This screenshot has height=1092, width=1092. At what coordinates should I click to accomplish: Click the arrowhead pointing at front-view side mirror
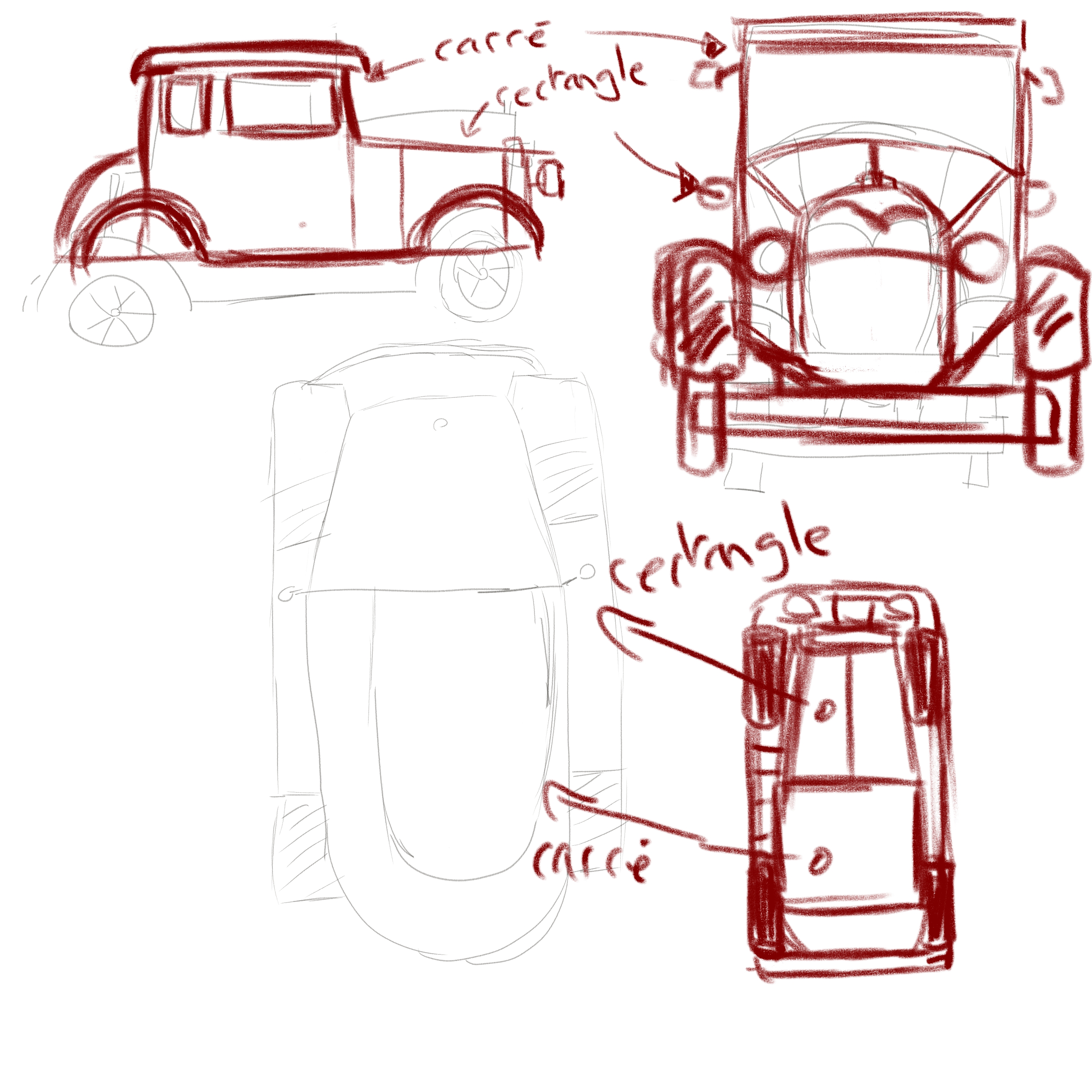coord(687,184)
